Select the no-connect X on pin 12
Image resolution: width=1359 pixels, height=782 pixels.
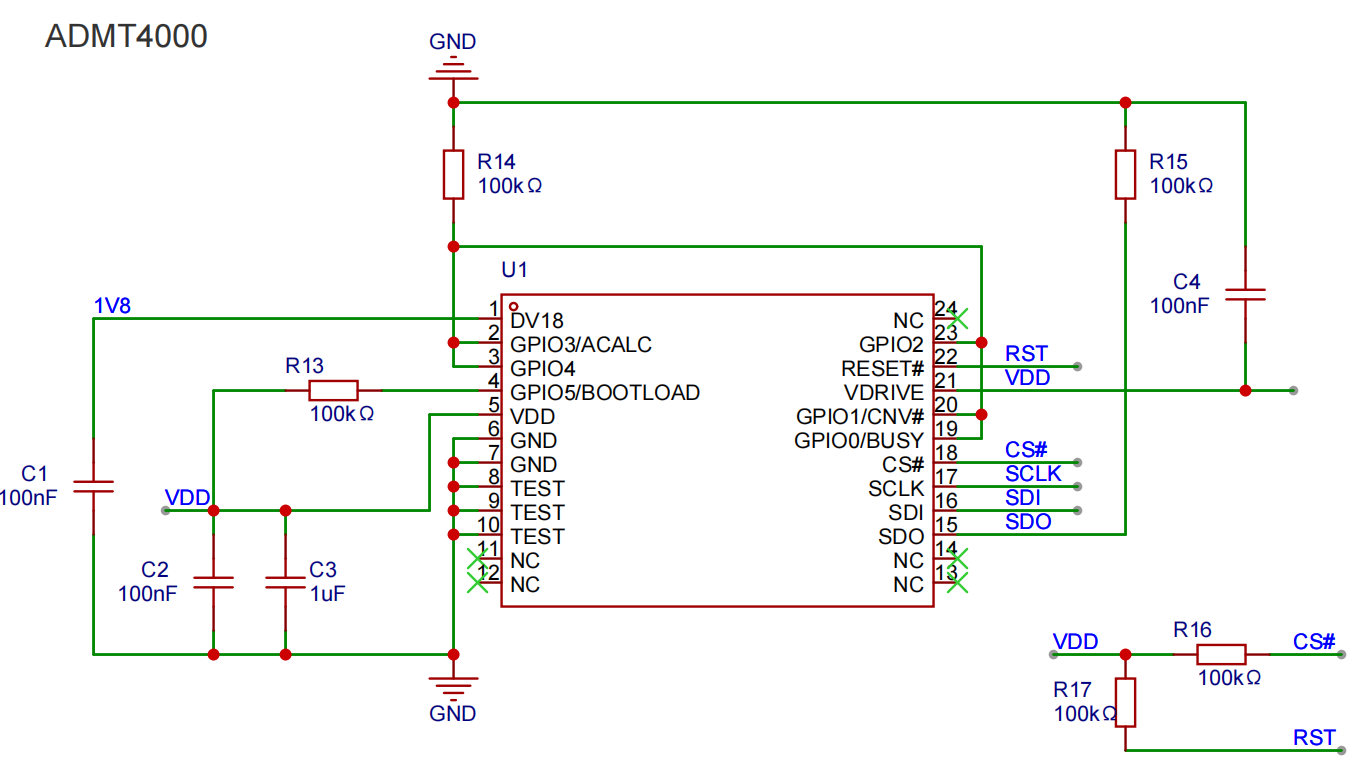click(478, 582)
